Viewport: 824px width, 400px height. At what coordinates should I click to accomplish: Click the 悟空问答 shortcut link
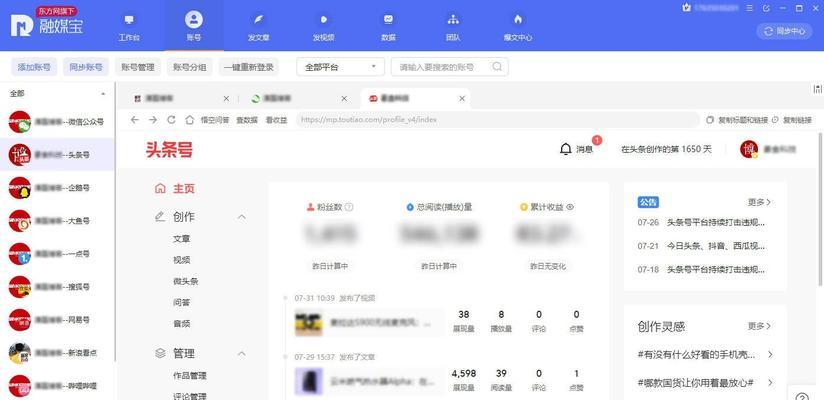215,120
